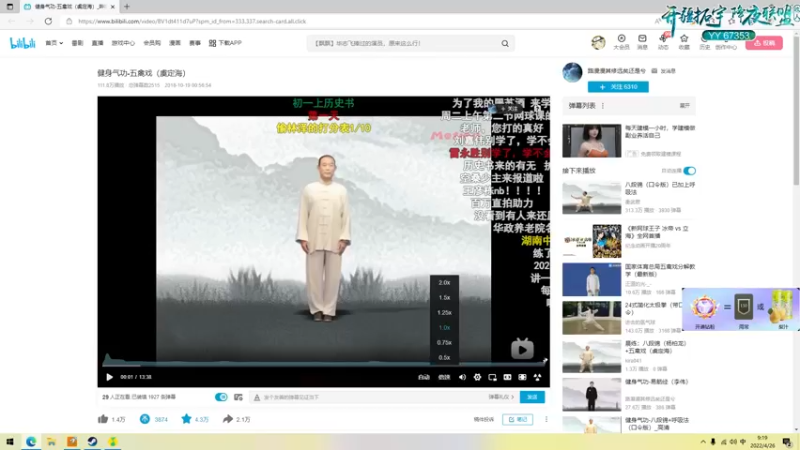
Task: Select 2.0x playback speed
Action: pos(444,282)
